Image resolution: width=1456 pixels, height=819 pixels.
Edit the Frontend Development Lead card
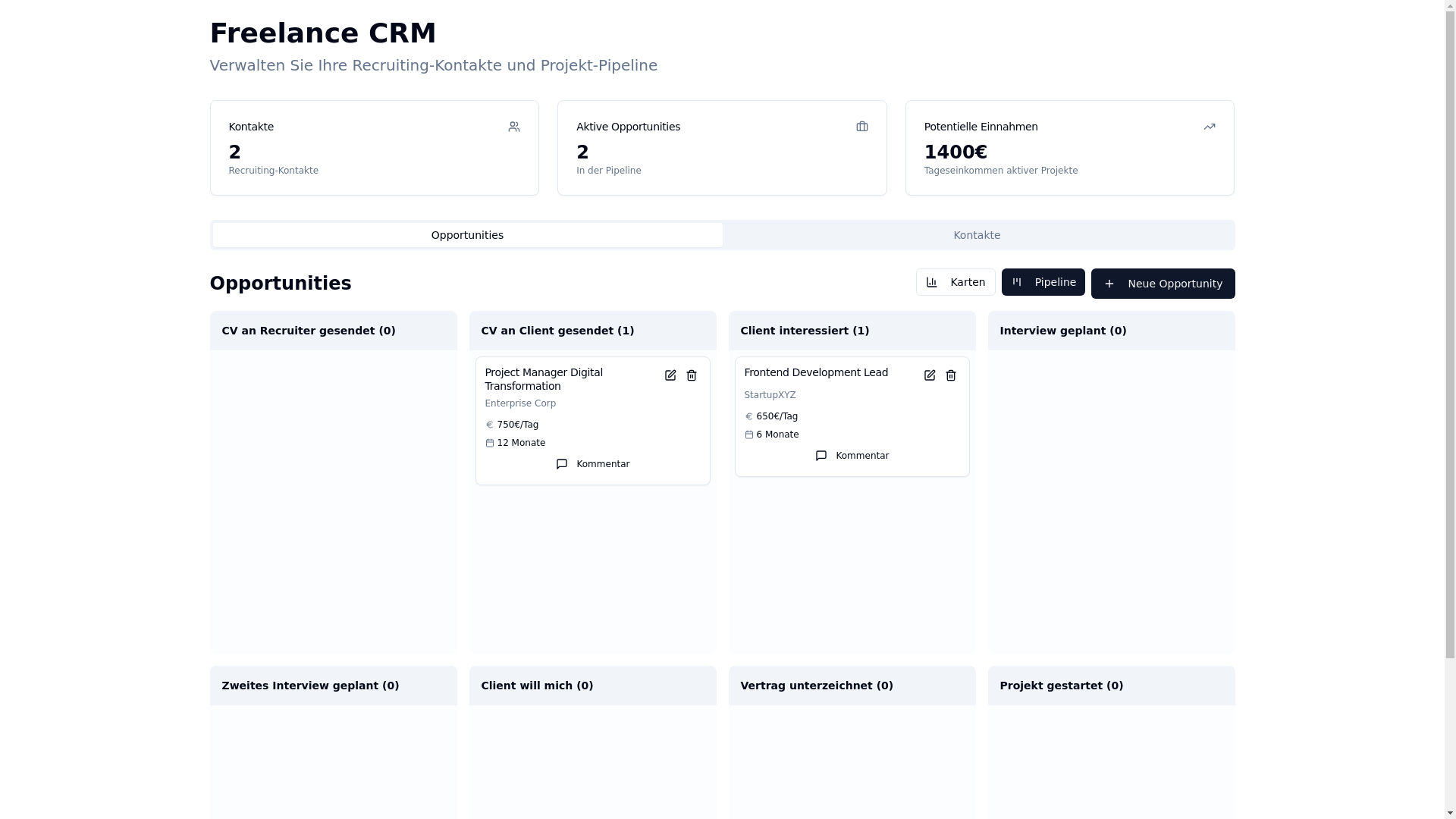point(930,375)
